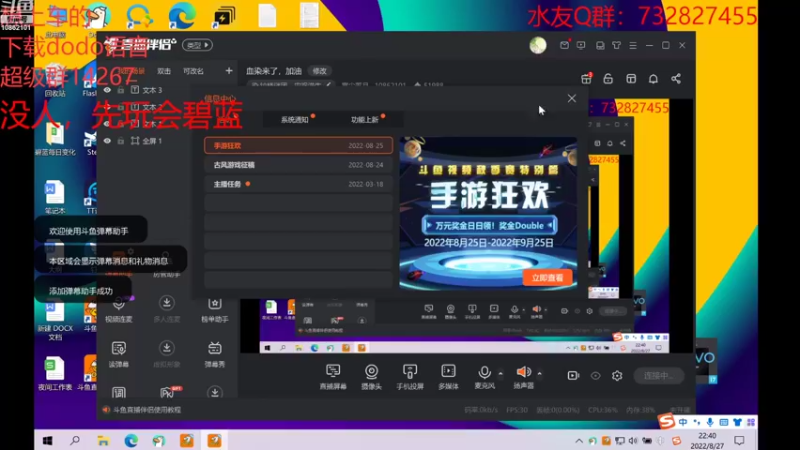Select the 主播任务 message entry
Image resolution: width=800 pixels, height=450 pixels.
click(298, 184)
